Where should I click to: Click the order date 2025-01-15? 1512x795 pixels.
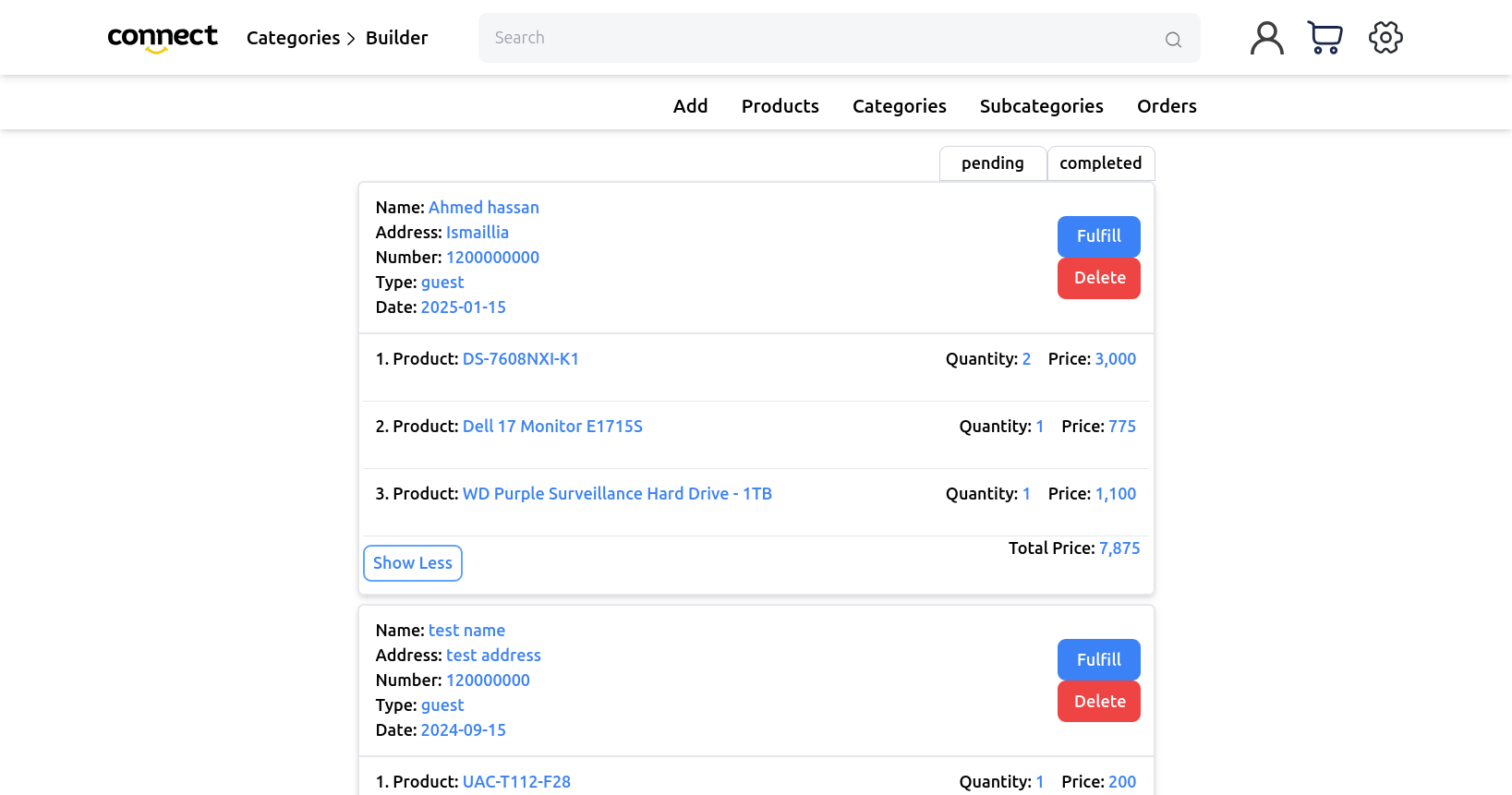(x=464, y=307)
